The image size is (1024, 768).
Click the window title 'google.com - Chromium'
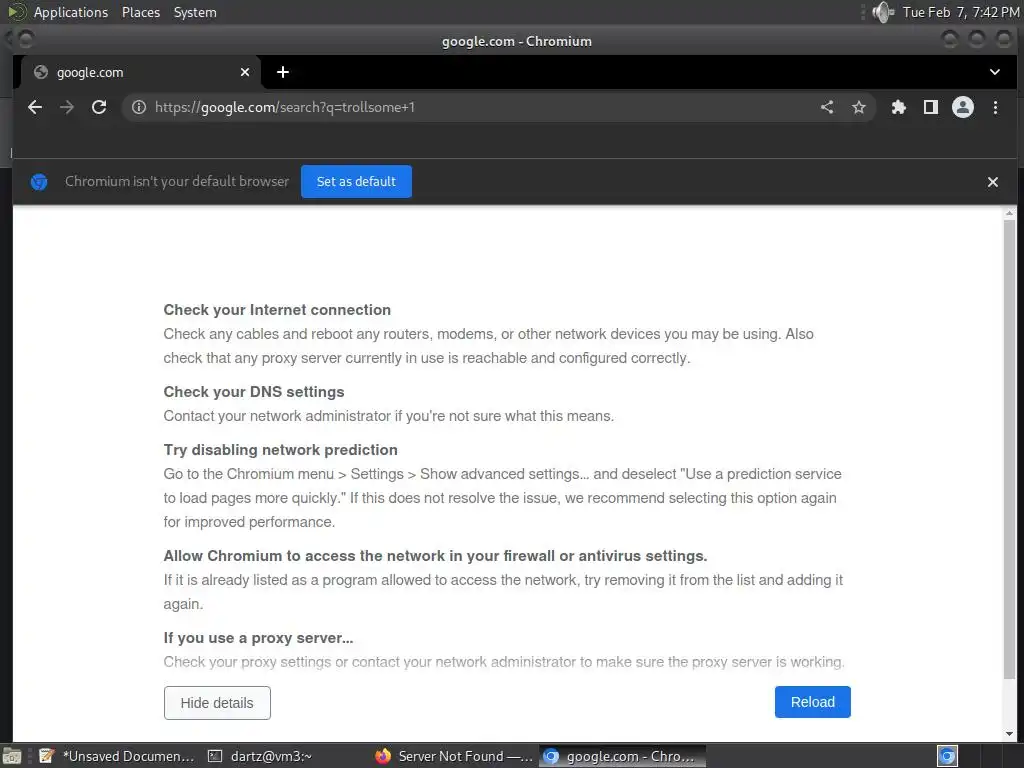click(517, 41)
